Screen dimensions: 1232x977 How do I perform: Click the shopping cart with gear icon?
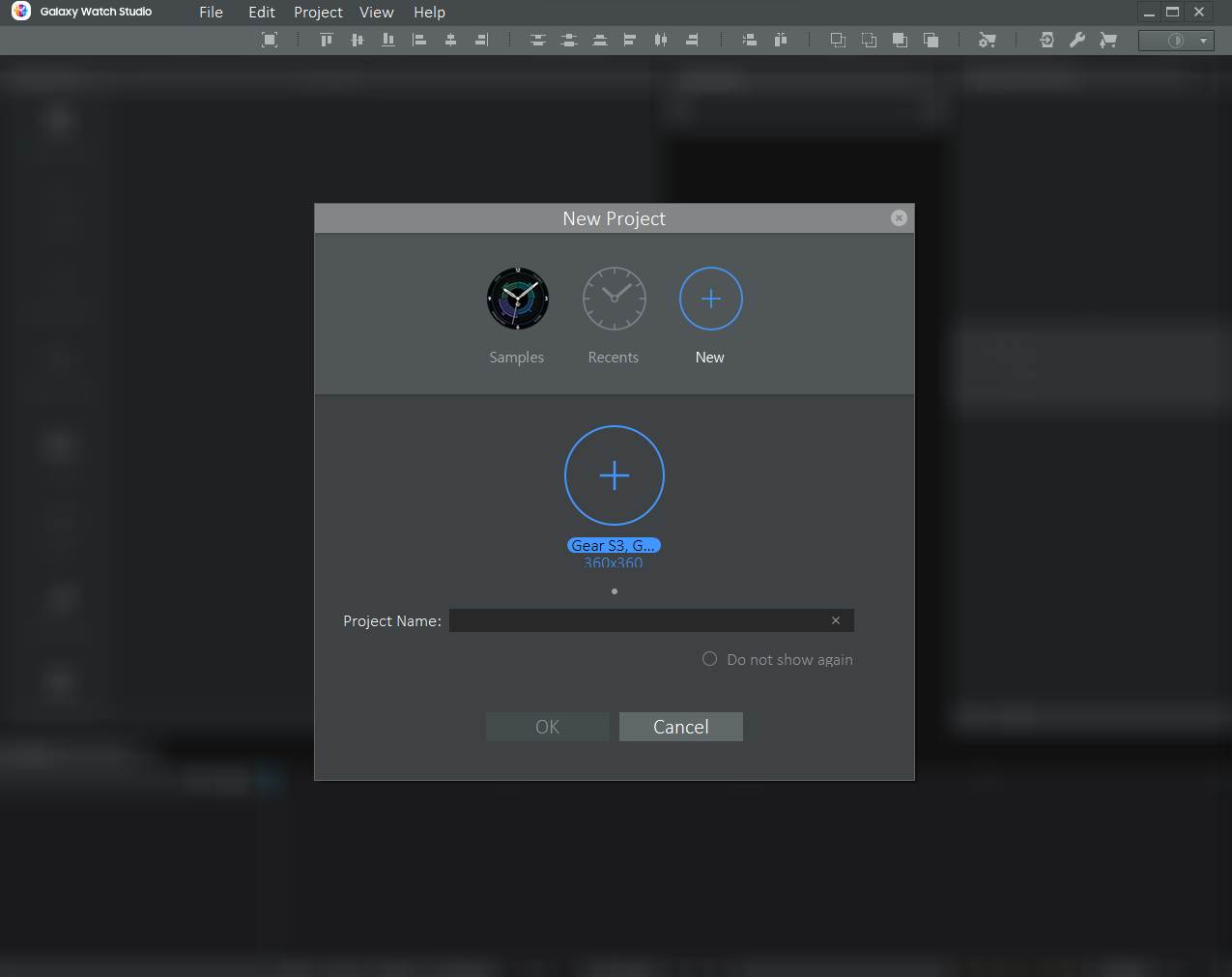click(988, 40)
